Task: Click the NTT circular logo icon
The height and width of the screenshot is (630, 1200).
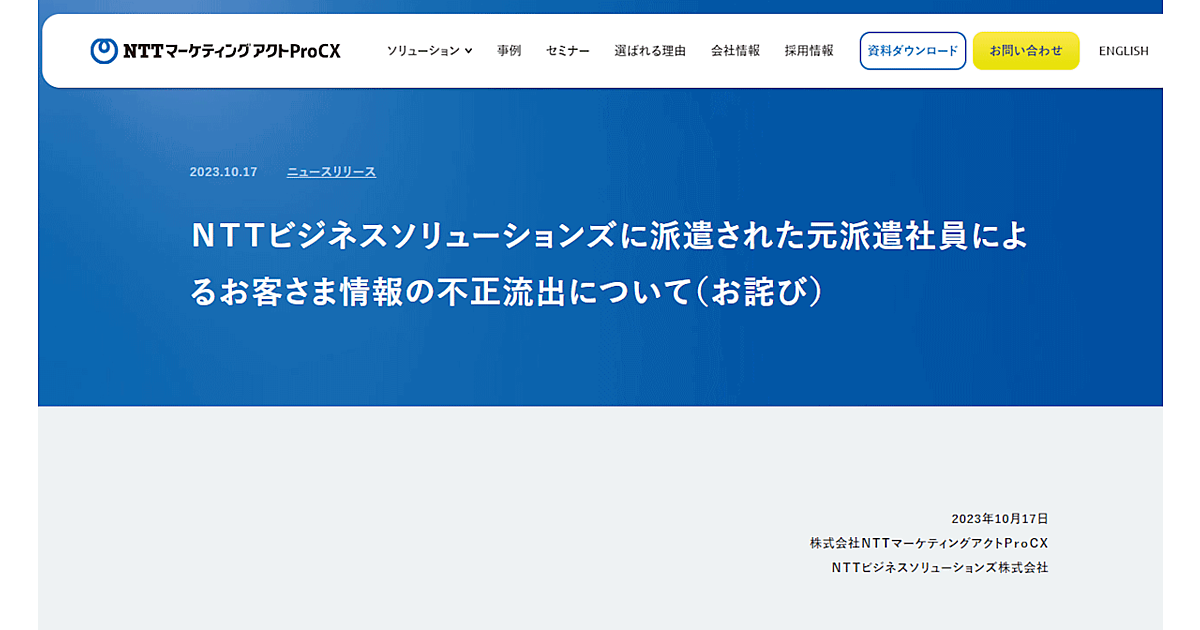Action: (x=104, y=51)
